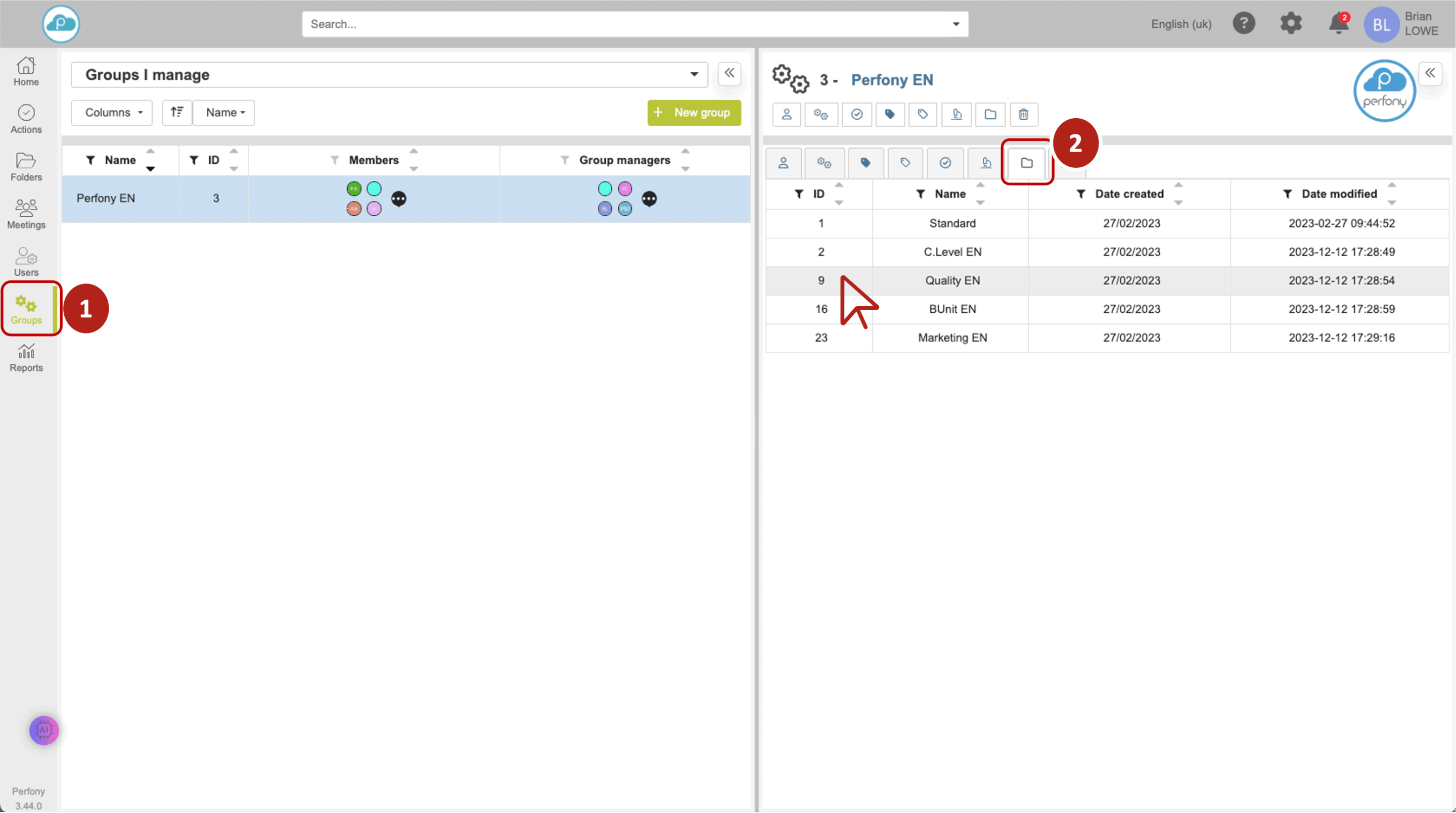
Task: Switch to the folders tab in the detail panel
Action: [1027, 163]
